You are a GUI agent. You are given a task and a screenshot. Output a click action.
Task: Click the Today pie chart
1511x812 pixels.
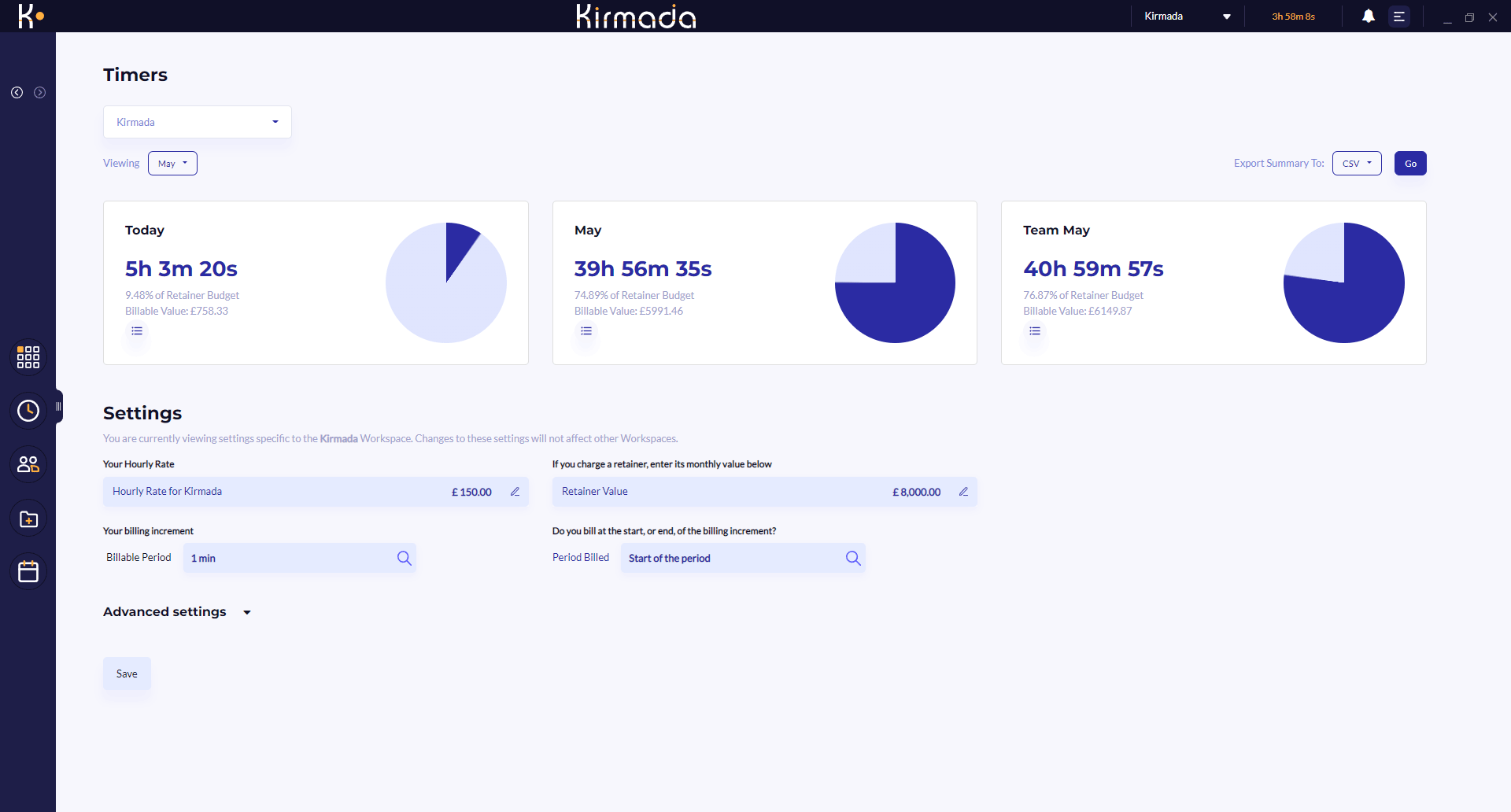tap(446, 282)
